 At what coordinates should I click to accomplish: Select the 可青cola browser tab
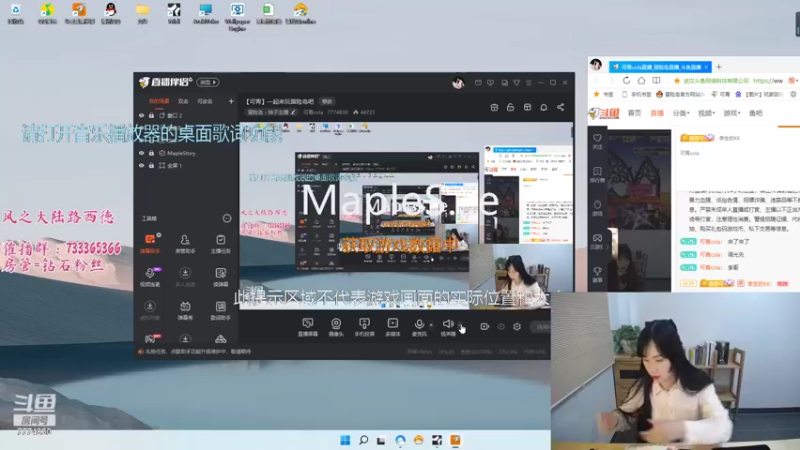click(x=660, y=67)
